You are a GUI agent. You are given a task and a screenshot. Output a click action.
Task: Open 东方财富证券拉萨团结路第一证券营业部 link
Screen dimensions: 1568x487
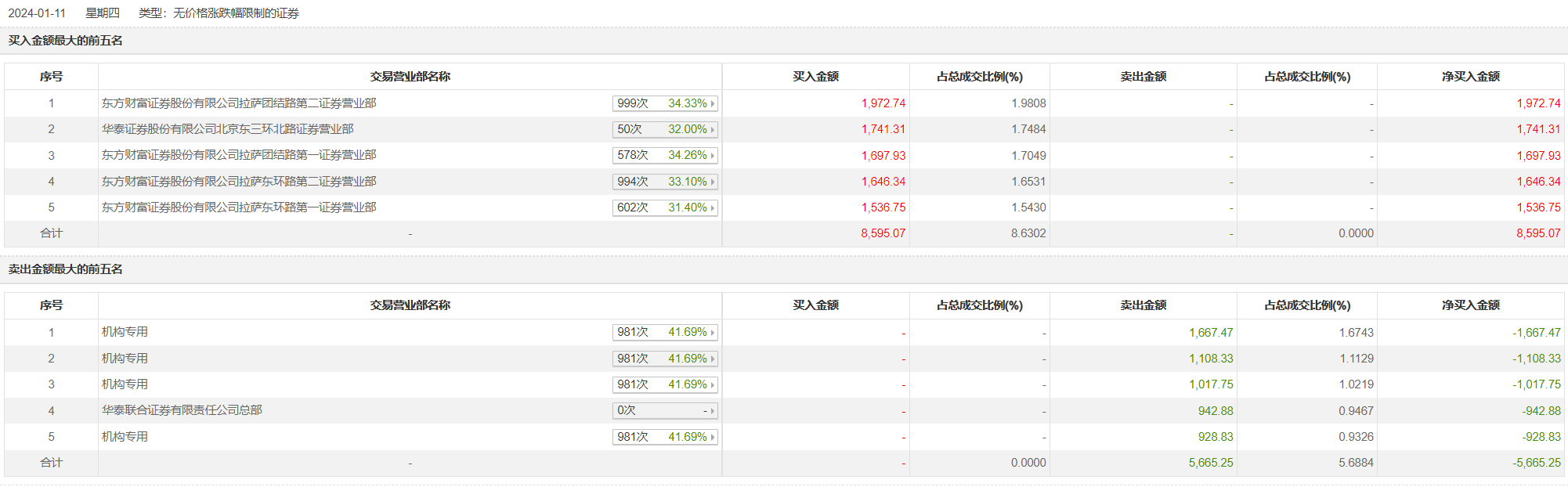click(239, 155)
